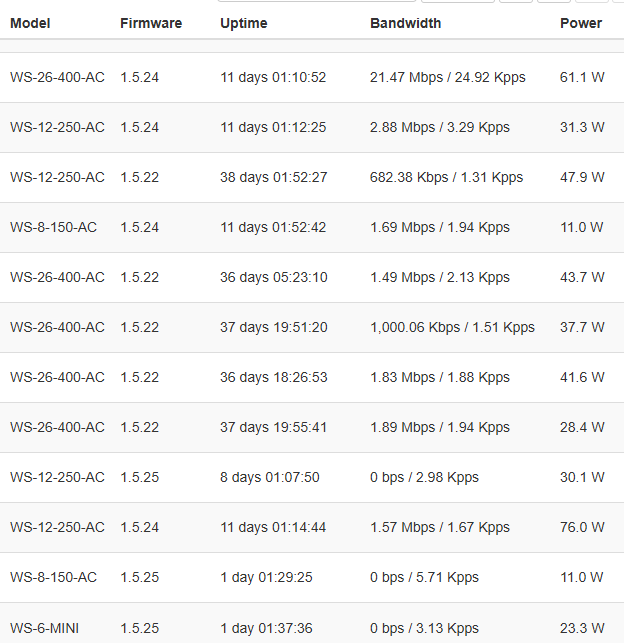624x643 pixels.
Task: Select the WS-6-MINI model row
Action: (x=44, y=628)
